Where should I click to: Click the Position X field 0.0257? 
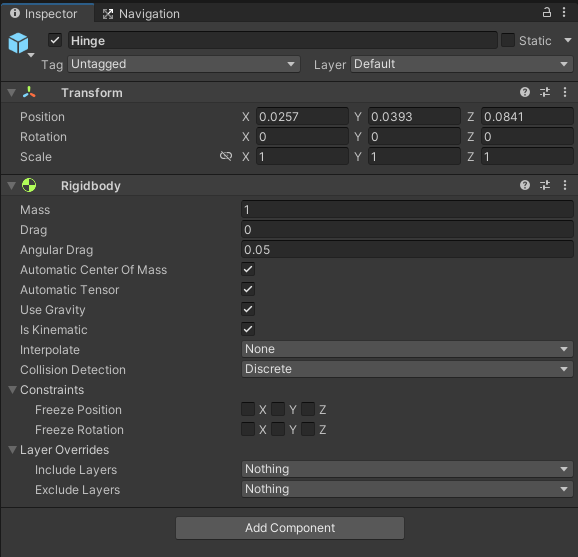coord(302,116)
